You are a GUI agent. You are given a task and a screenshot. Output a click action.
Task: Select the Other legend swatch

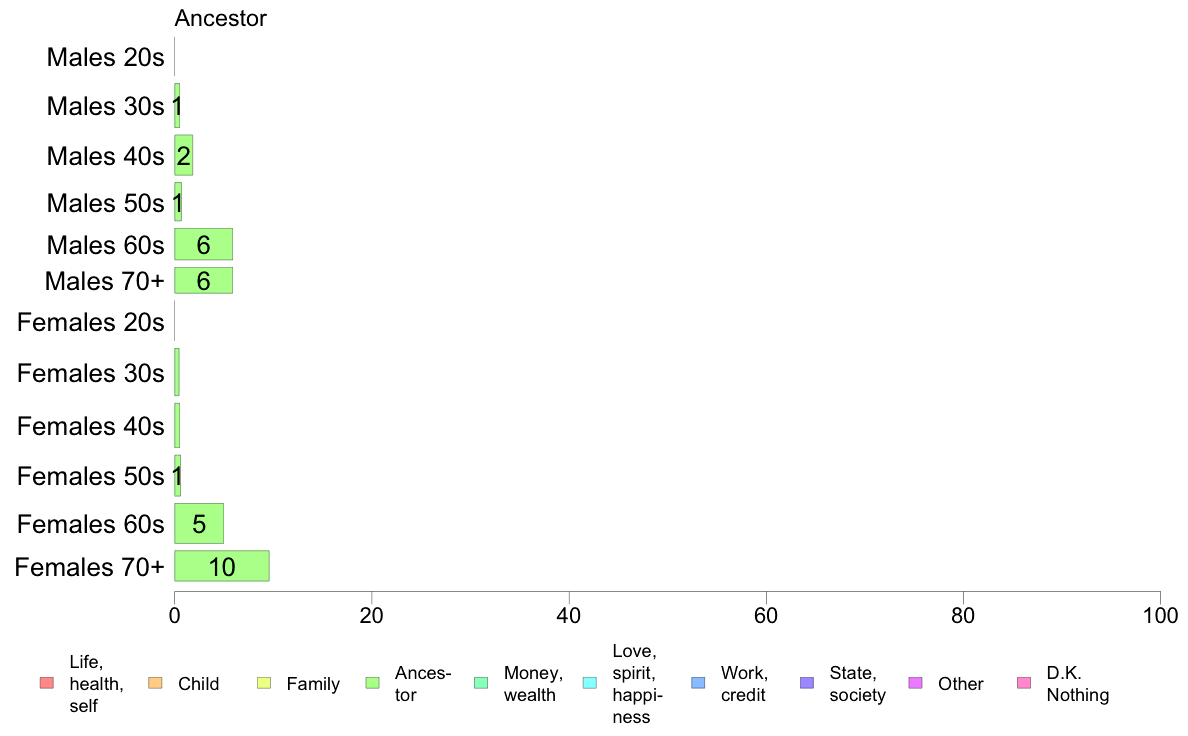coord(915,683)
